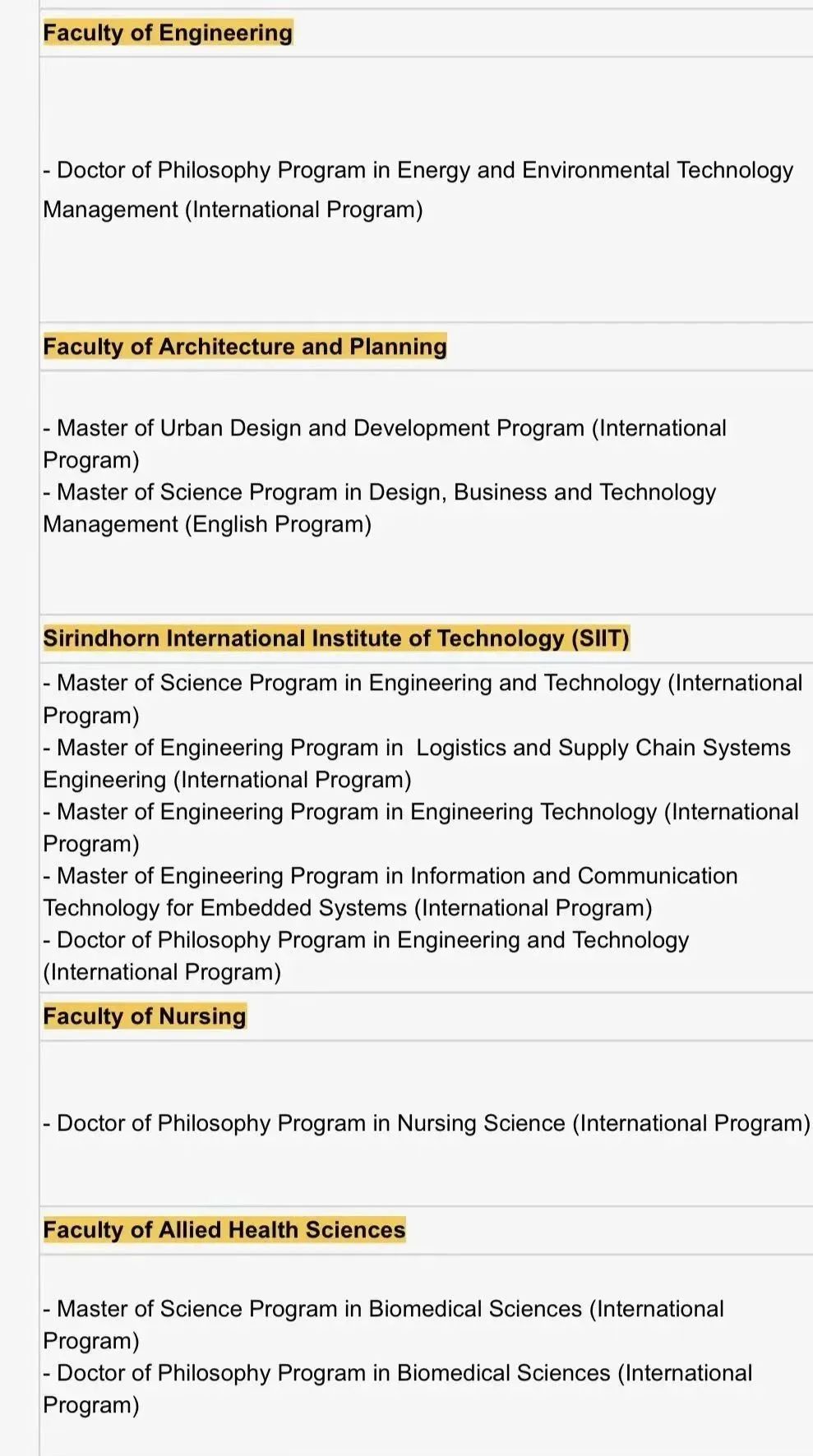Screen dimensions: 813x1456
Task: Click Doctor of Philosophy in Nursing Science entry
Action: coord(427,1123)
